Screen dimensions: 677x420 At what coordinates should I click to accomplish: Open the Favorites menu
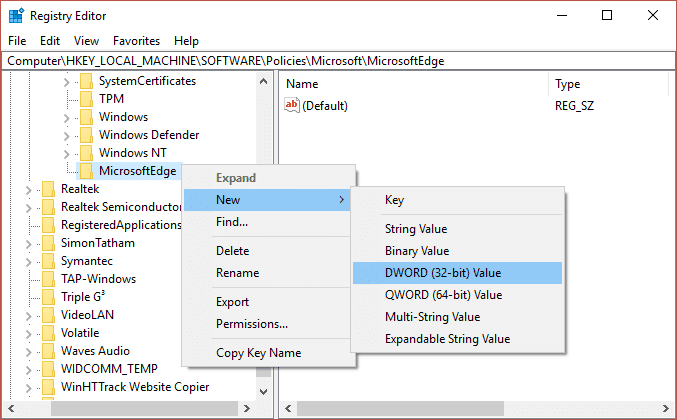coord(136,41)
